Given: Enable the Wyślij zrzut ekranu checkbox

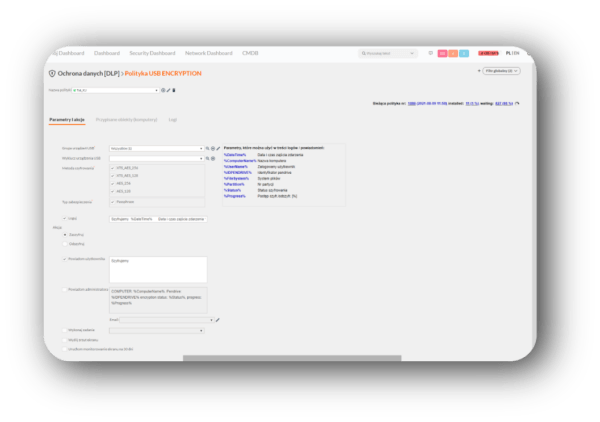Looking at the screenshot, I should point(65,340).
